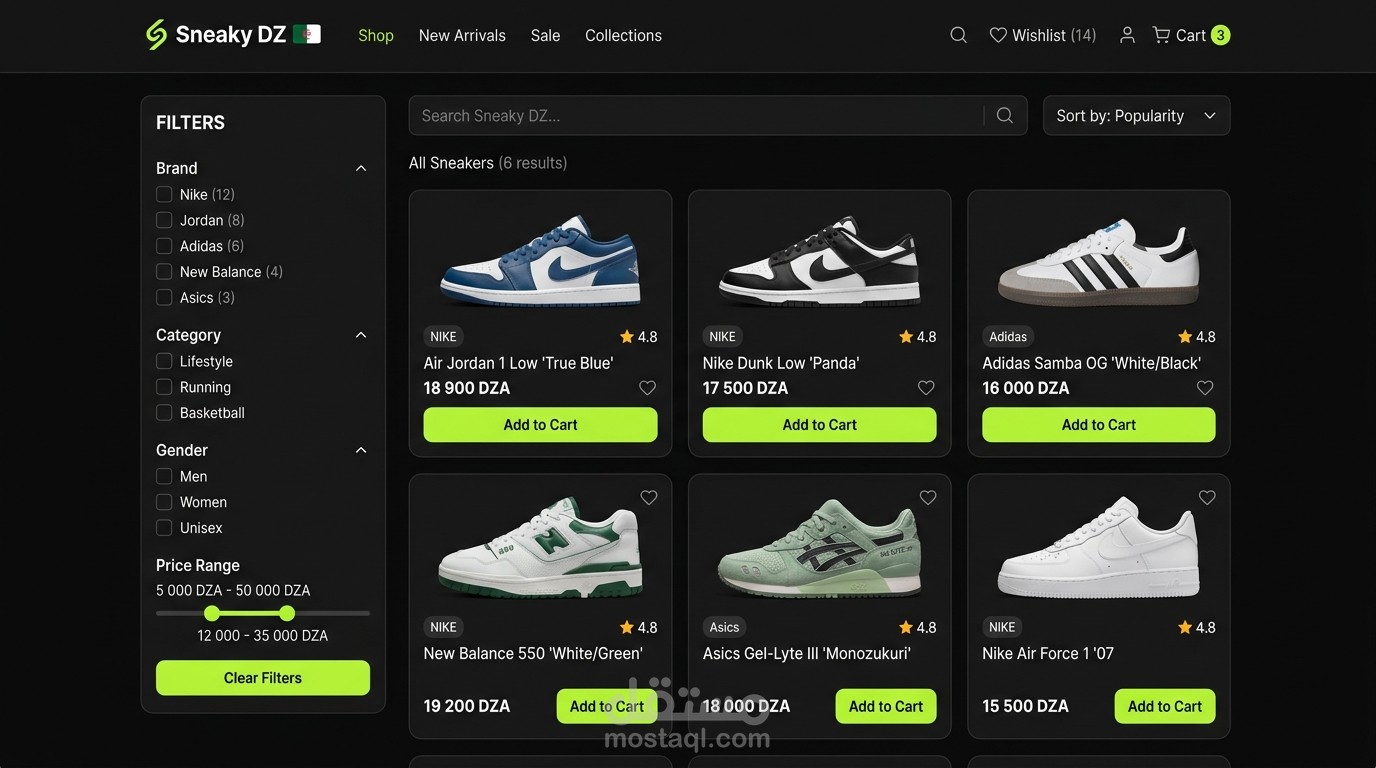Click the left price range slider handle
Viewport: 1376px width, 768px height.
pos(211,613)
